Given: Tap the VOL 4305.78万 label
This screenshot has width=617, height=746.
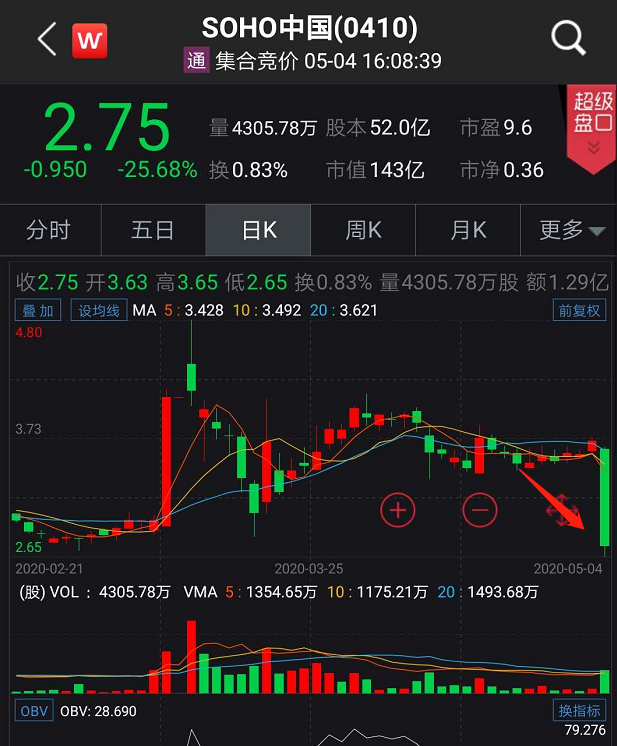Looking at the screenshot, I should 95,592.
